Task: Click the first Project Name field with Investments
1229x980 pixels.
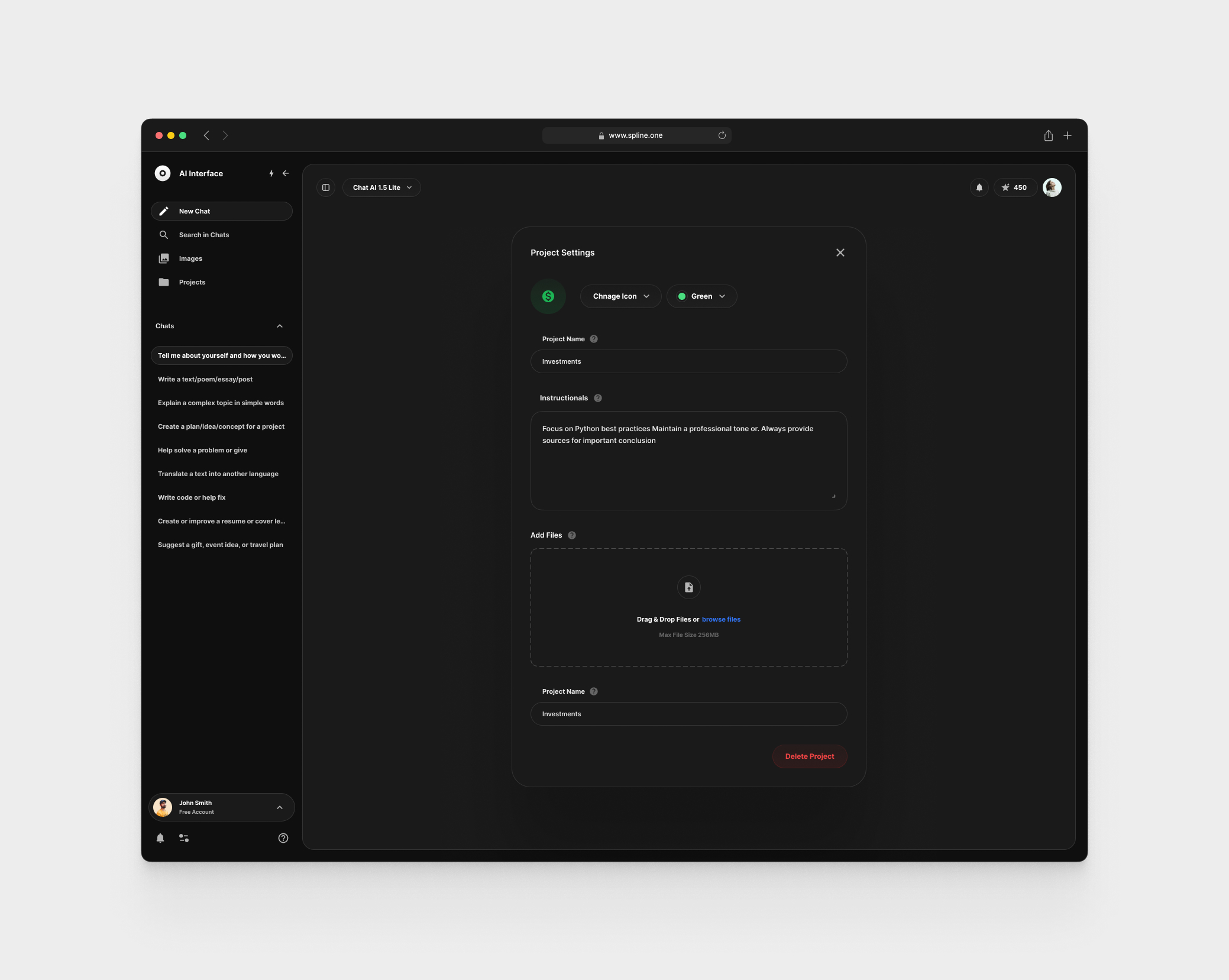Action: pos(689,361)
